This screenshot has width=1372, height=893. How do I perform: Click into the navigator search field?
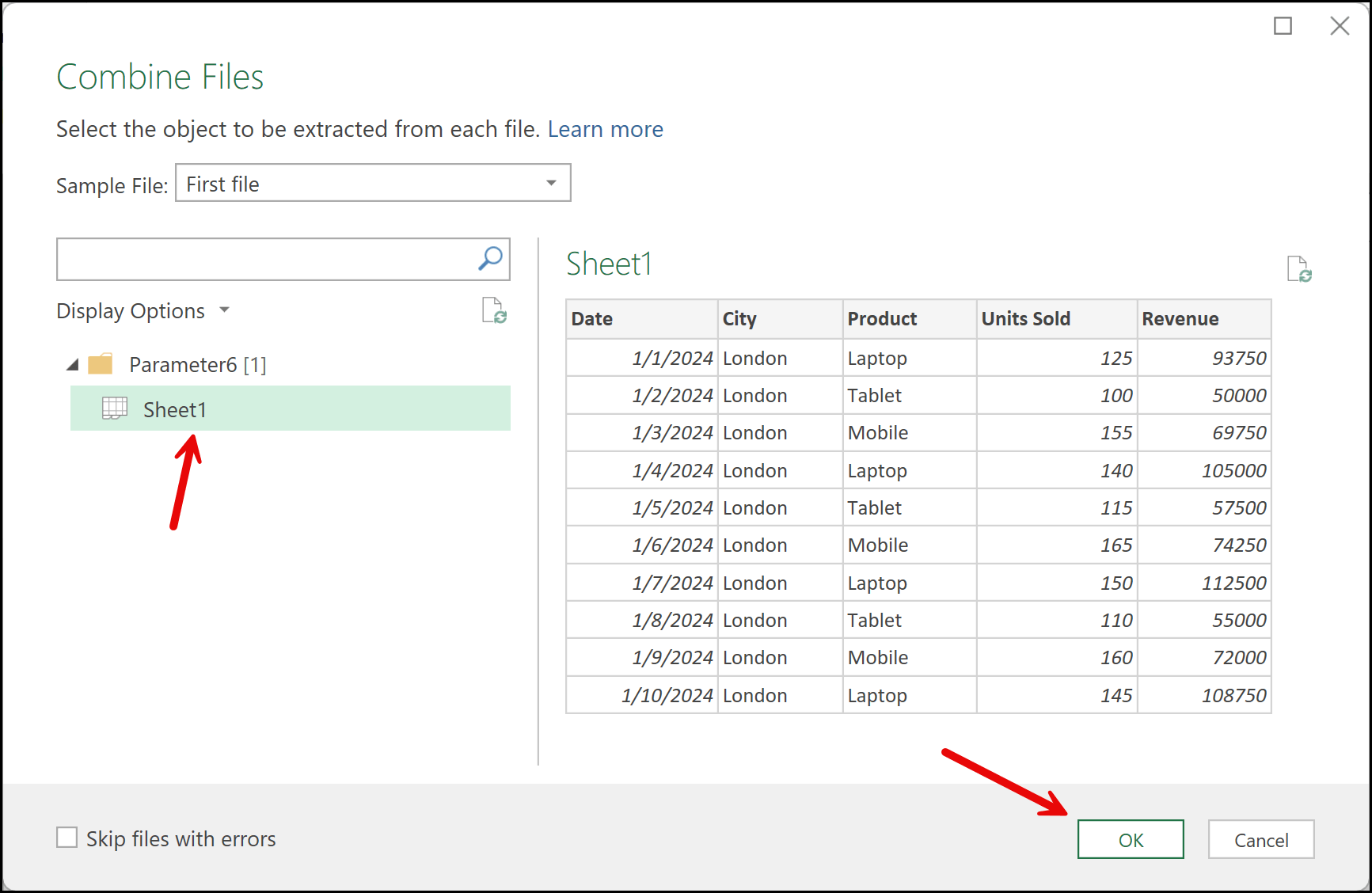265,260
